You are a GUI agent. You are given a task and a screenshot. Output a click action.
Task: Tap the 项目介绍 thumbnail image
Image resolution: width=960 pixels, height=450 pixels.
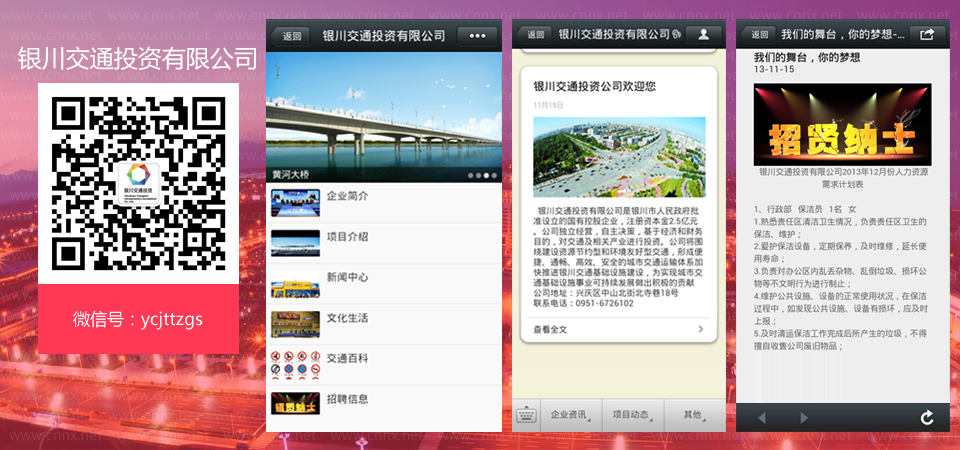coord(295,244)
